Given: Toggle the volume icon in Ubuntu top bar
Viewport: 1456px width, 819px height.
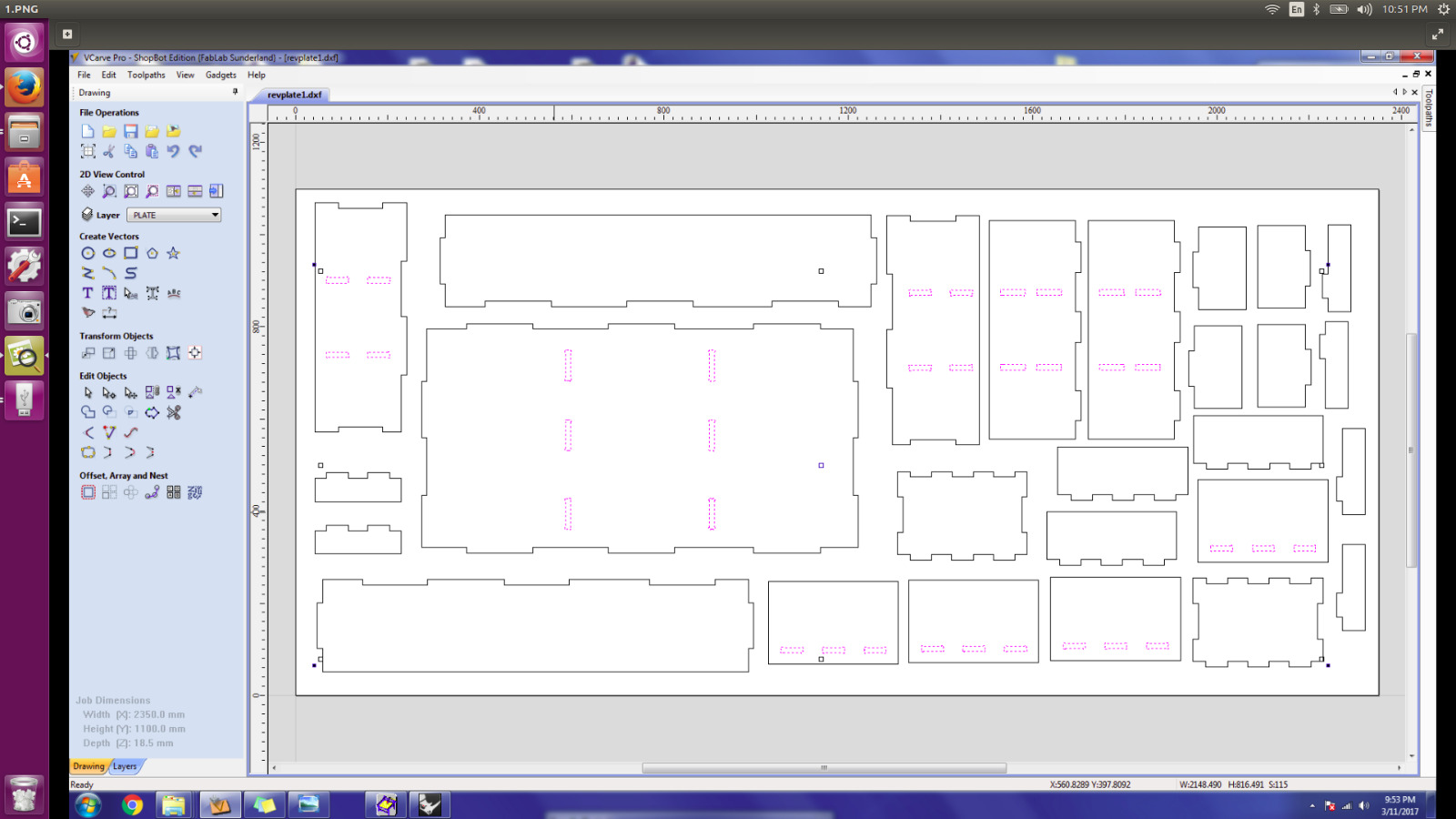Looking at the screenshot, I should 1364,9.
